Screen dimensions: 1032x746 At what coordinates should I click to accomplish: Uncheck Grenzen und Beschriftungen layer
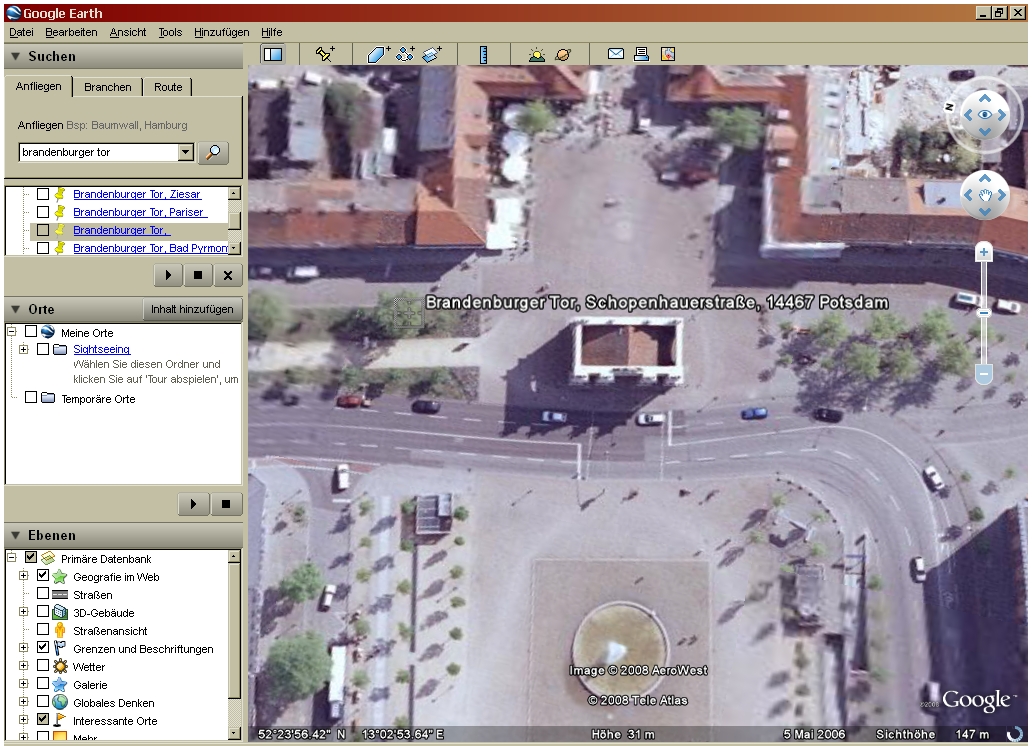(x=43, y=647)
